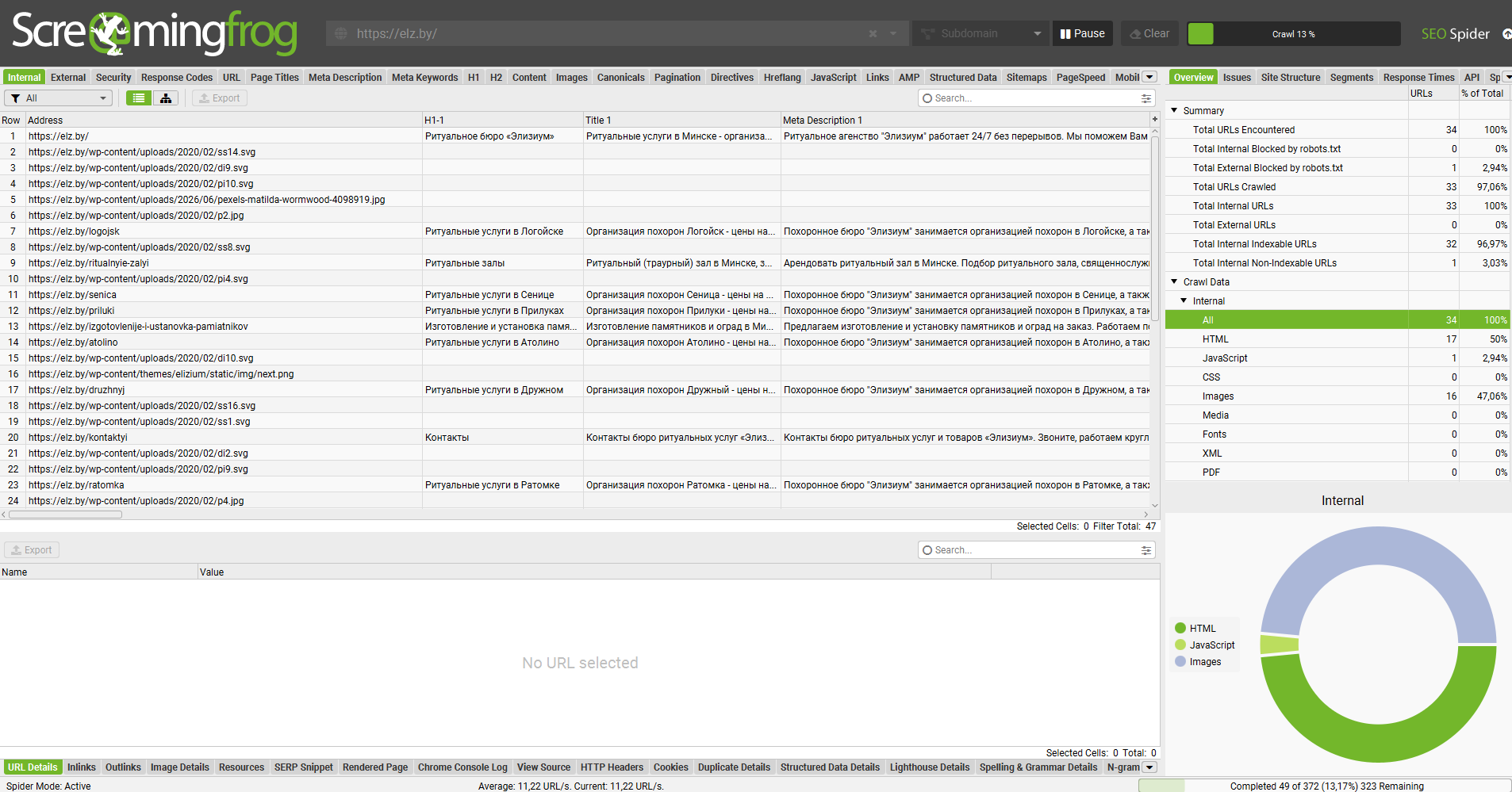Open search options in lower Search box
Screen dimensions: 1512x792
coord(1146,550)
